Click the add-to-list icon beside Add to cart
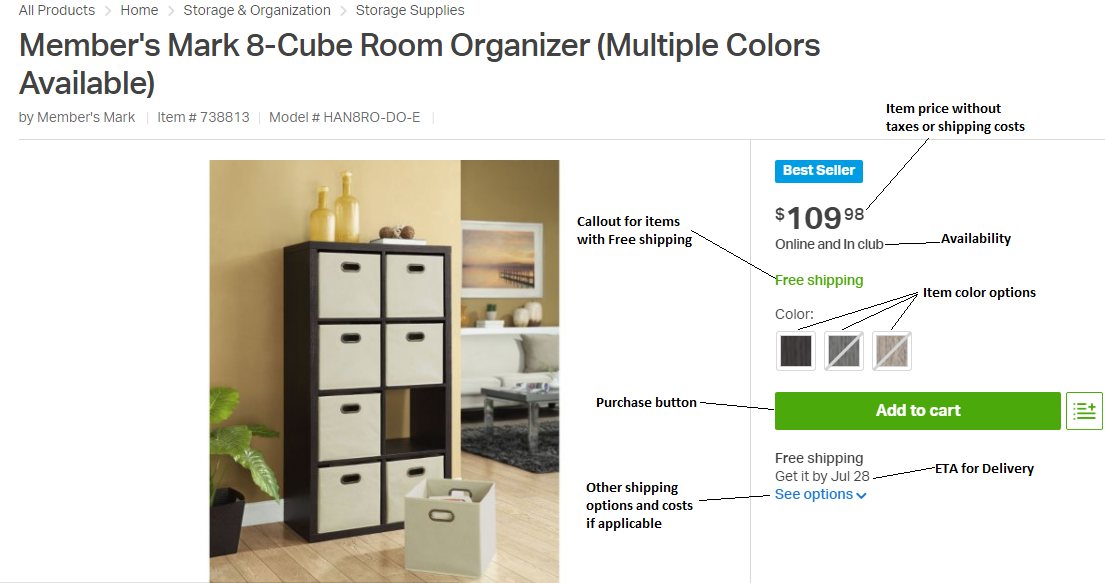Viewport: 1105px width, 583px height. (1084, 411)
